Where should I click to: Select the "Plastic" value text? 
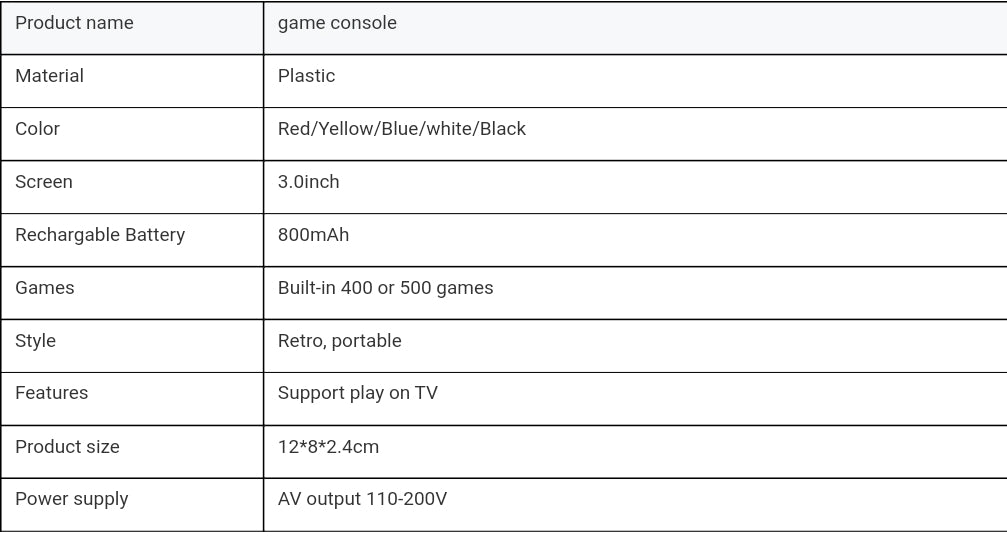pyautogui.click(x=306, y=76)
